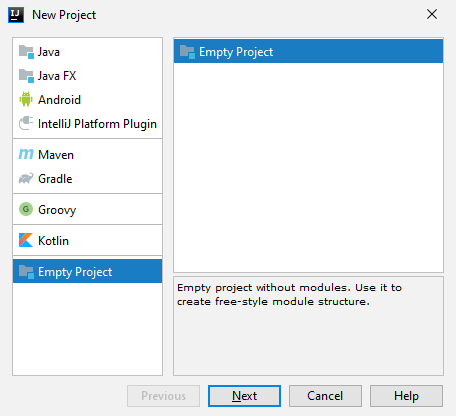The width and height of the screenshot is (456, 416).
Task: Select the Maven project type label
Action: [x=56, y=155]
